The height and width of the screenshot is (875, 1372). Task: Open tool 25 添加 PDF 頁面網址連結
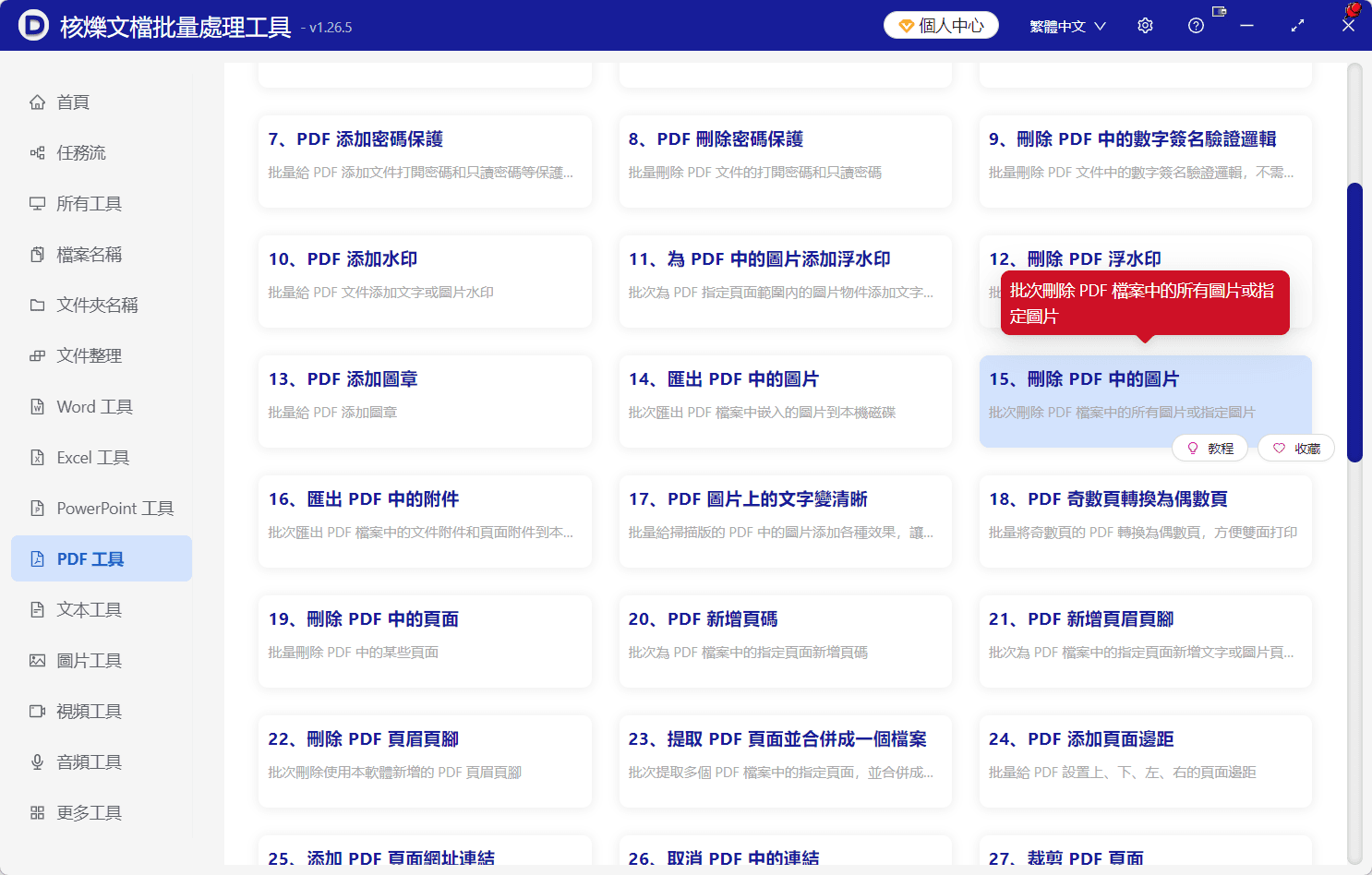(x=425, y=851)
